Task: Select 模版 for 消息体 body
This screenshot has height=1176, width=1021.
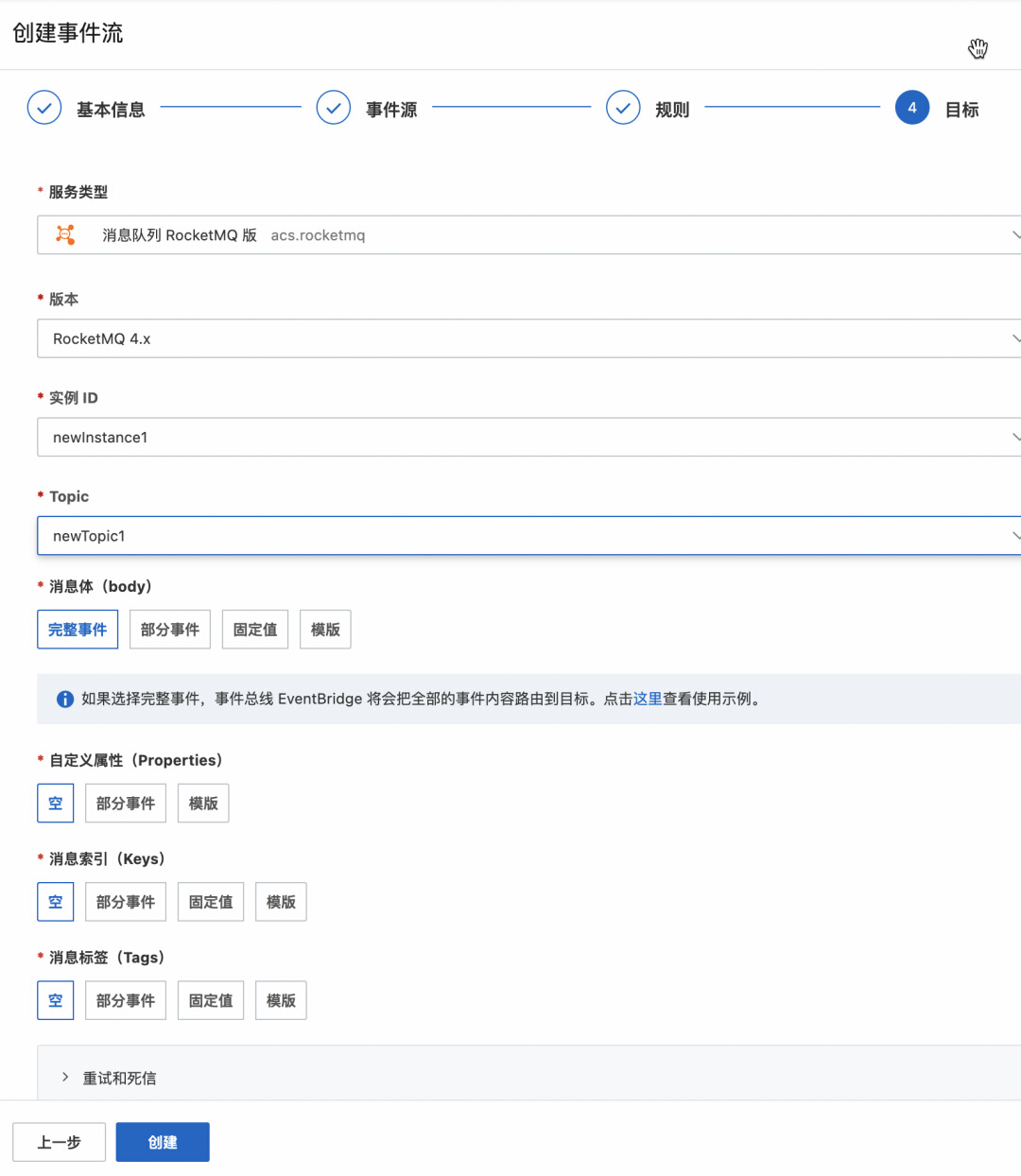Action: [x=325, y=630]
